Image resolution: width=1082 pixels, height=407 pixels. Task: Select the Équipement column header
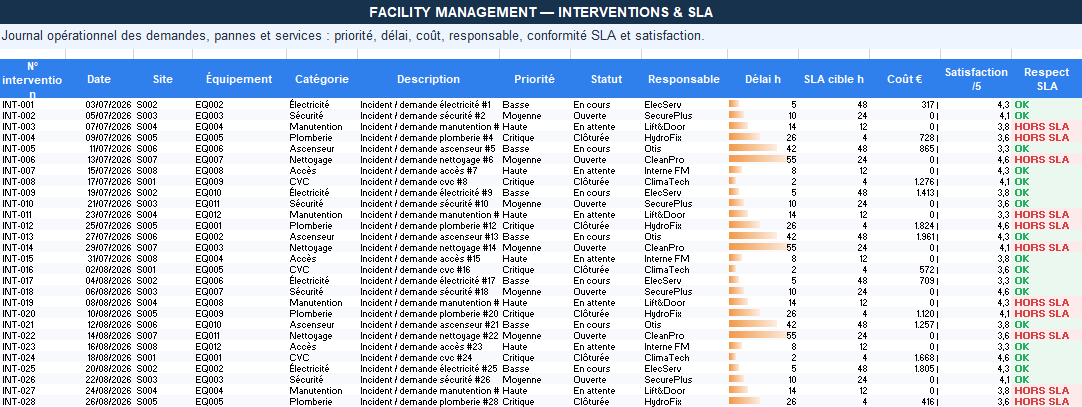[239, 79]
